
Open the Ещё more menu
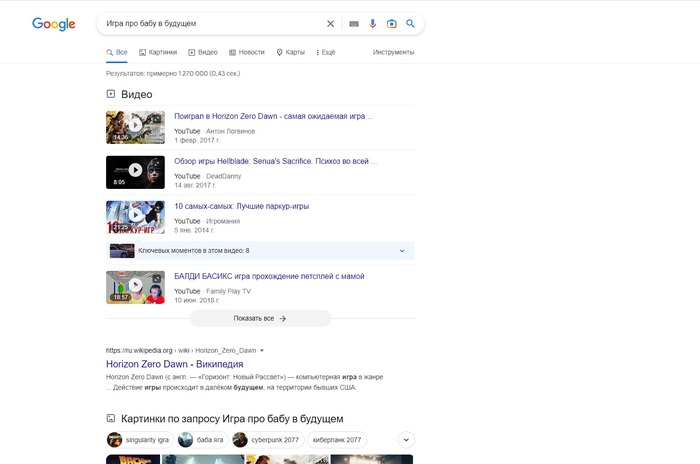point(325,52)
